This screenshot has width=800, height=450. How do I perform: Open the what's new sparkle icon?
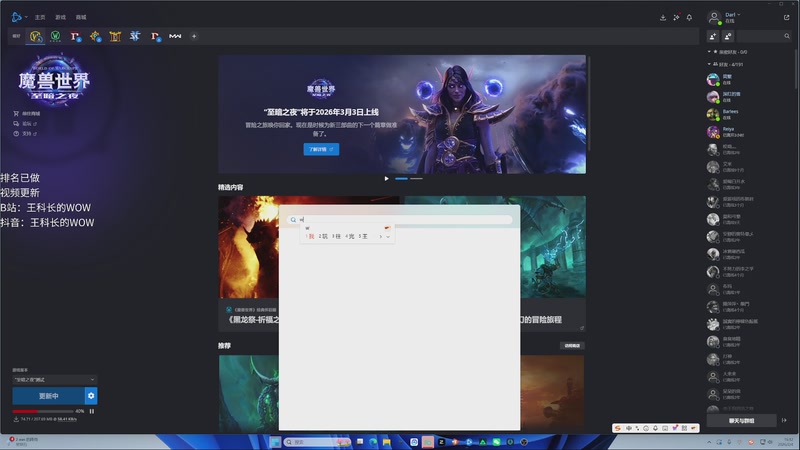[x=676, y=17]
